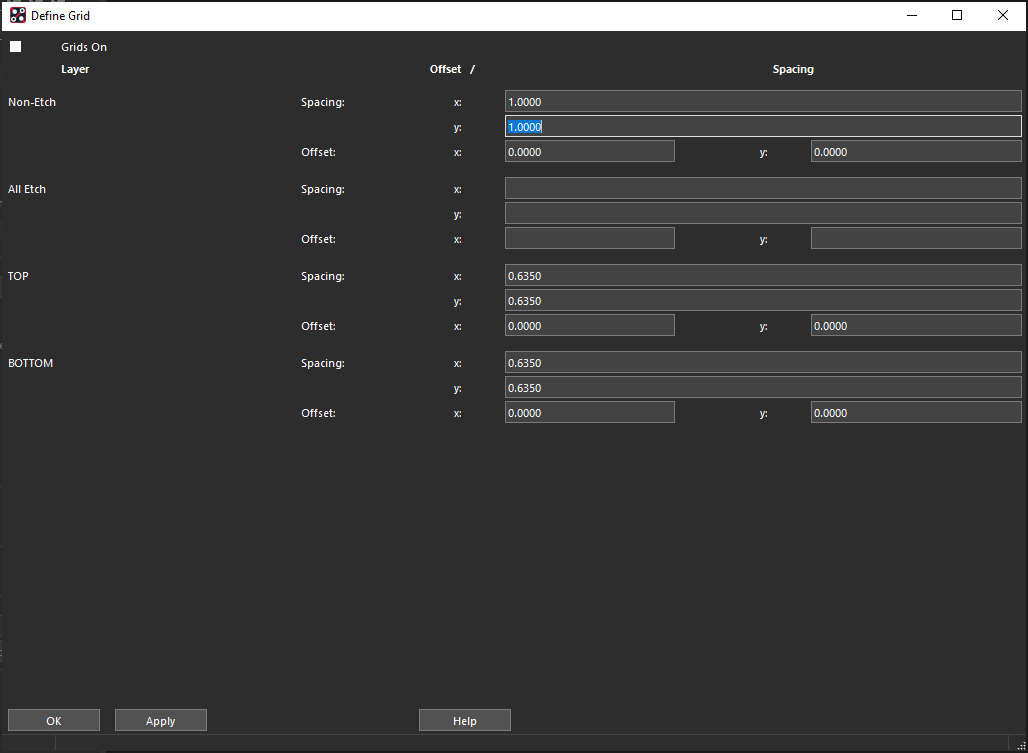Click the Apply button
Image resolution: width=1028 pixels, height=753 pixels.
tap(160, 720)
